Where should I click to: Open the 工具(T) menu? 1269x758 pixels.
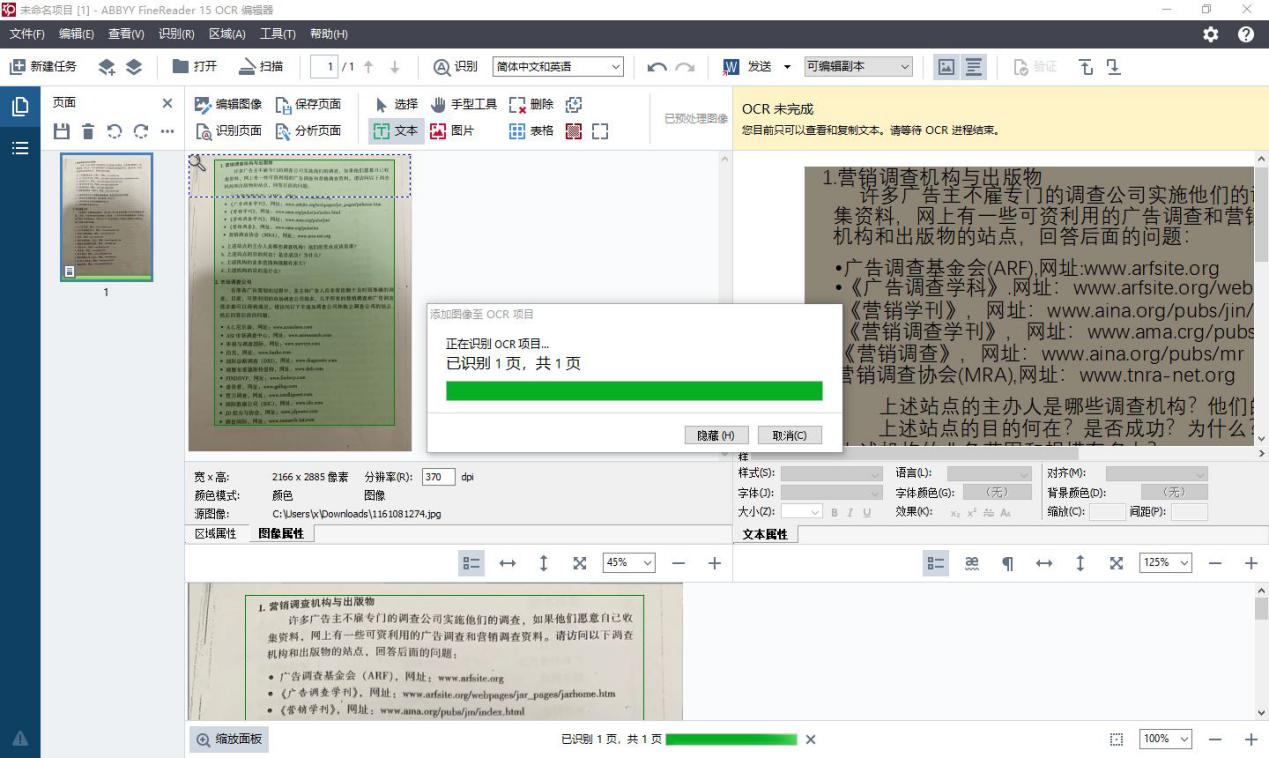(278, 34)
